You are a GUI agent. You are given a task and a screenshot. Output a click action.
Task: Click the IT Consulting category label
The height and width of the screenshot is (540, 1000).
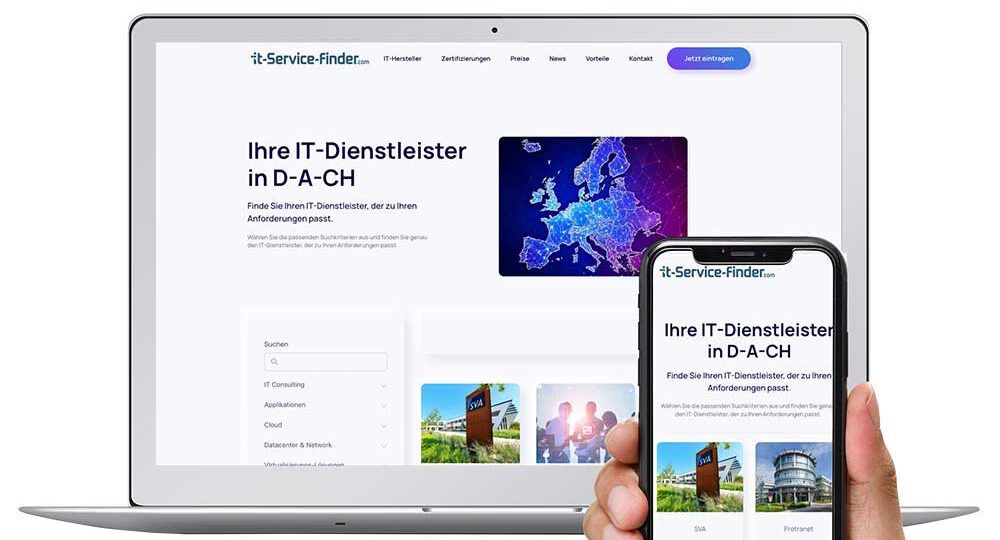[x=284, y=385]
